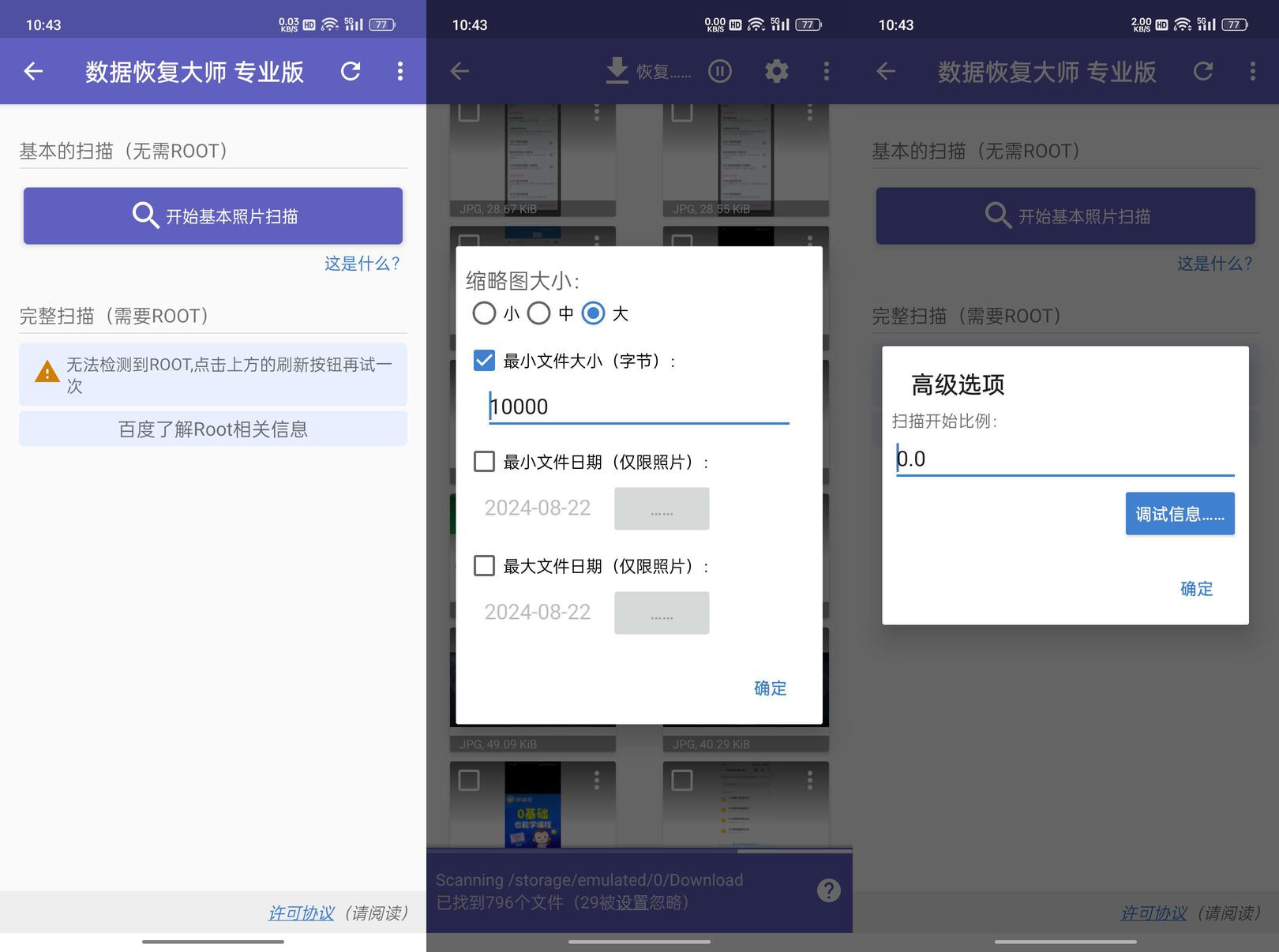Click the 这是什么? link in left screen
Image resolution: width=1279 pixels, height=952 pixels.
click(x=362, y=264)
